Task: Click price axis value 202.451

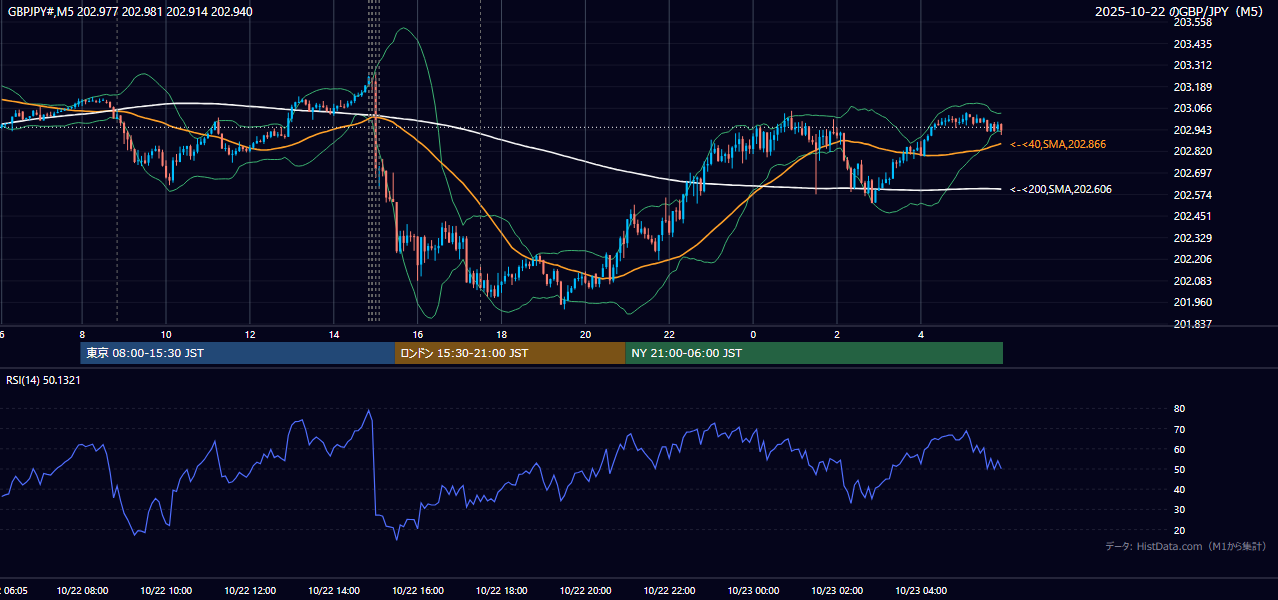Action: pos(1192,216)
